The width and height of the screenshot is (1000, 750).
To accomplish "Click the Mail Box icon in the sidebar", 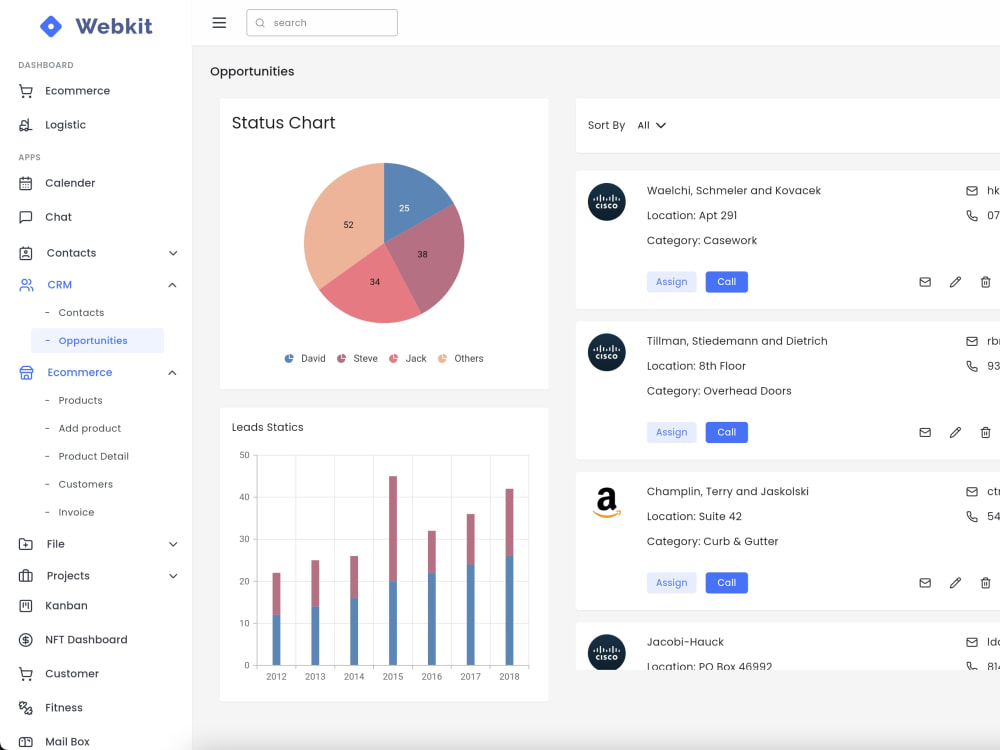I will (x=26, y=742).
